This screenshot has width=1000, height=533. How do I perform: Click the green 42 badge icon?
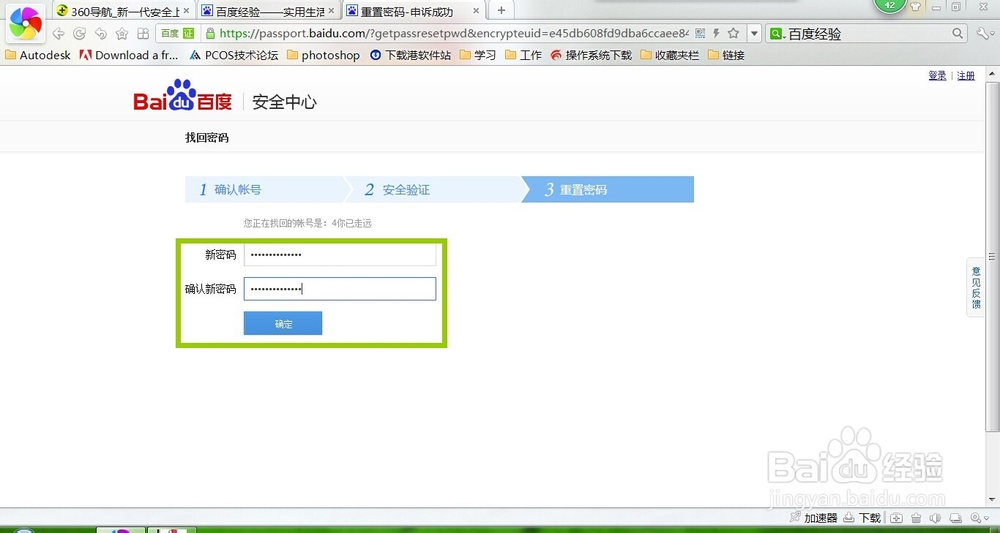coord(890,6)
